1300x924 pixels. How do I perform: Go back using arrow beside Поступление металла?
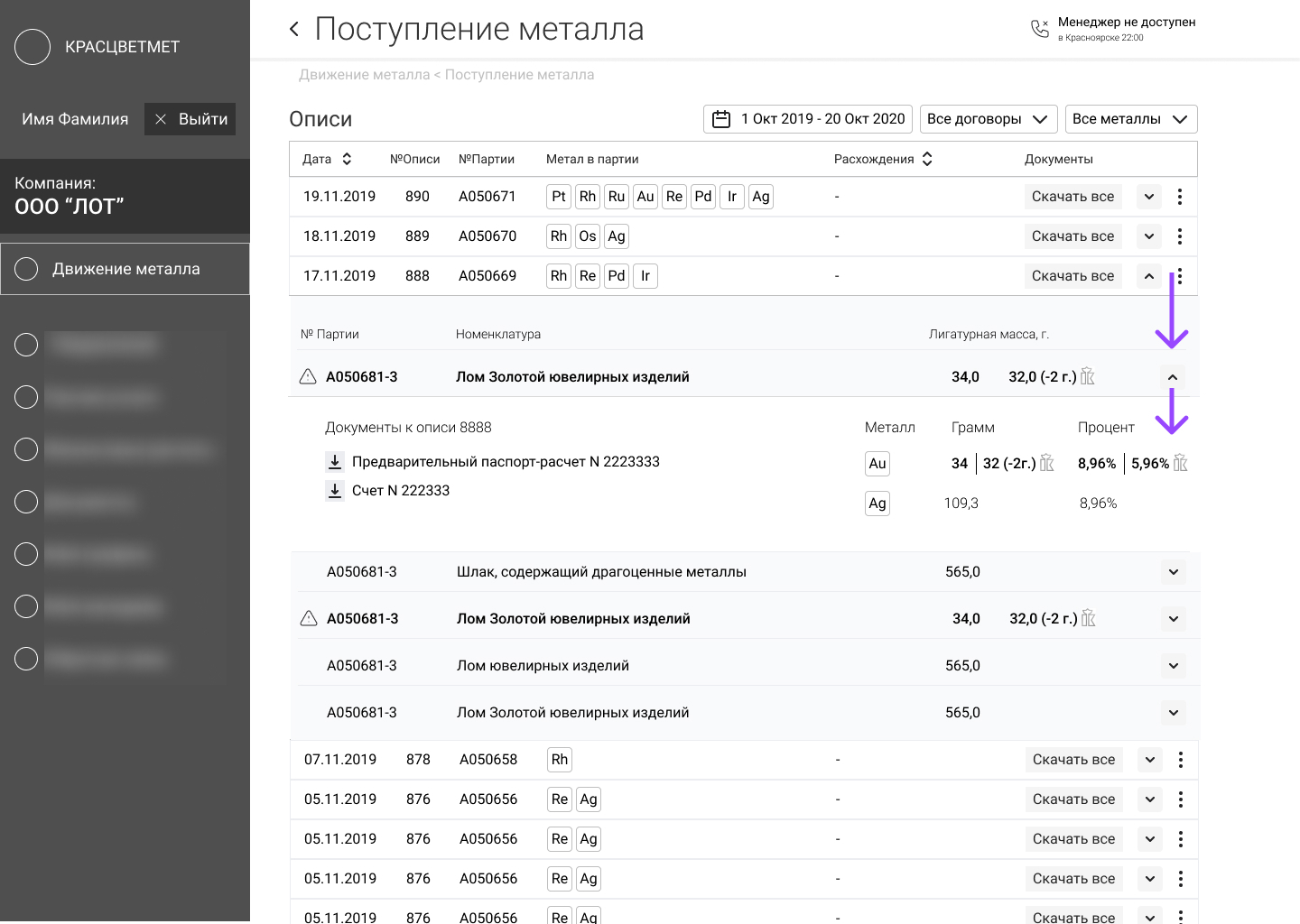point(294,29)
